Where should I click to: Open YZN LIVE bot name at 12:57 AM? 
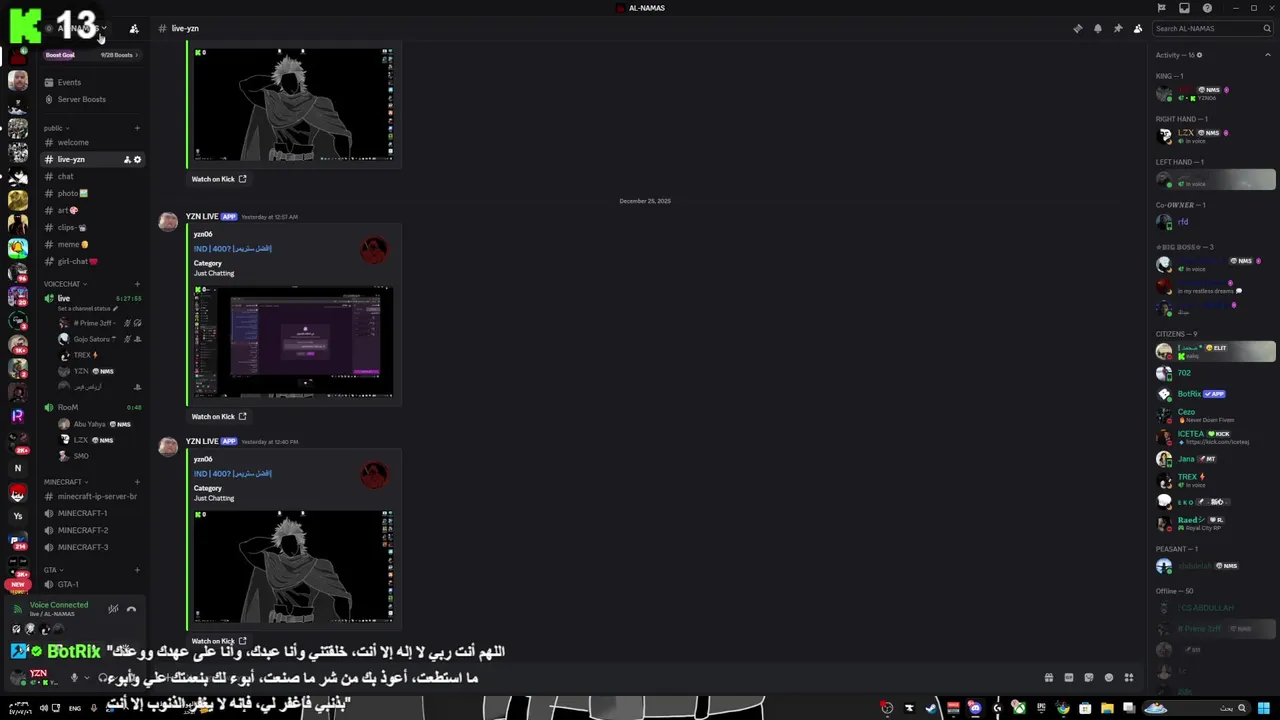[202, 216]
